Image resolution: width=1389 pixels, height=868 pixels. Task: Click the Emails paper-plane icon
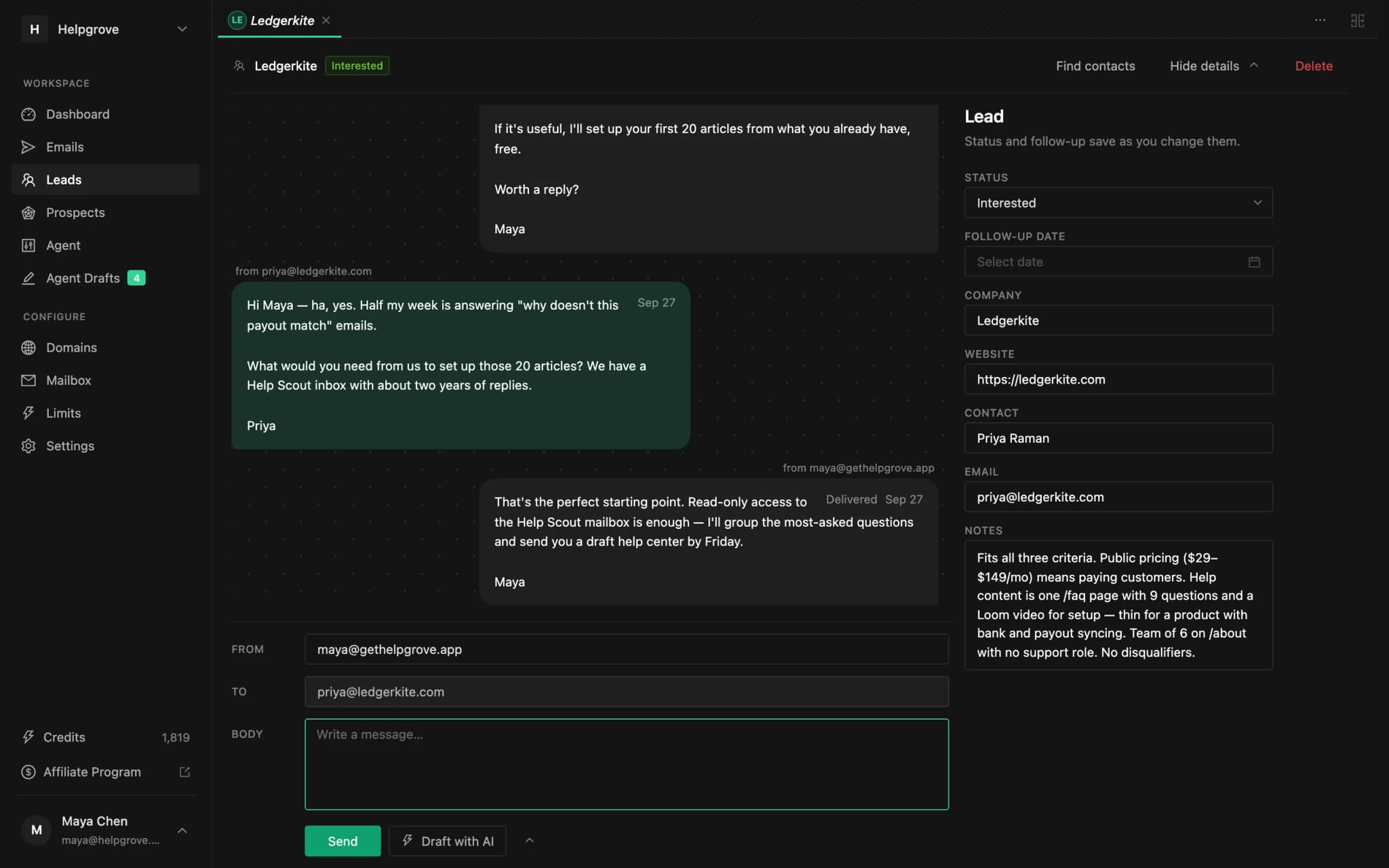coord(28,147)
